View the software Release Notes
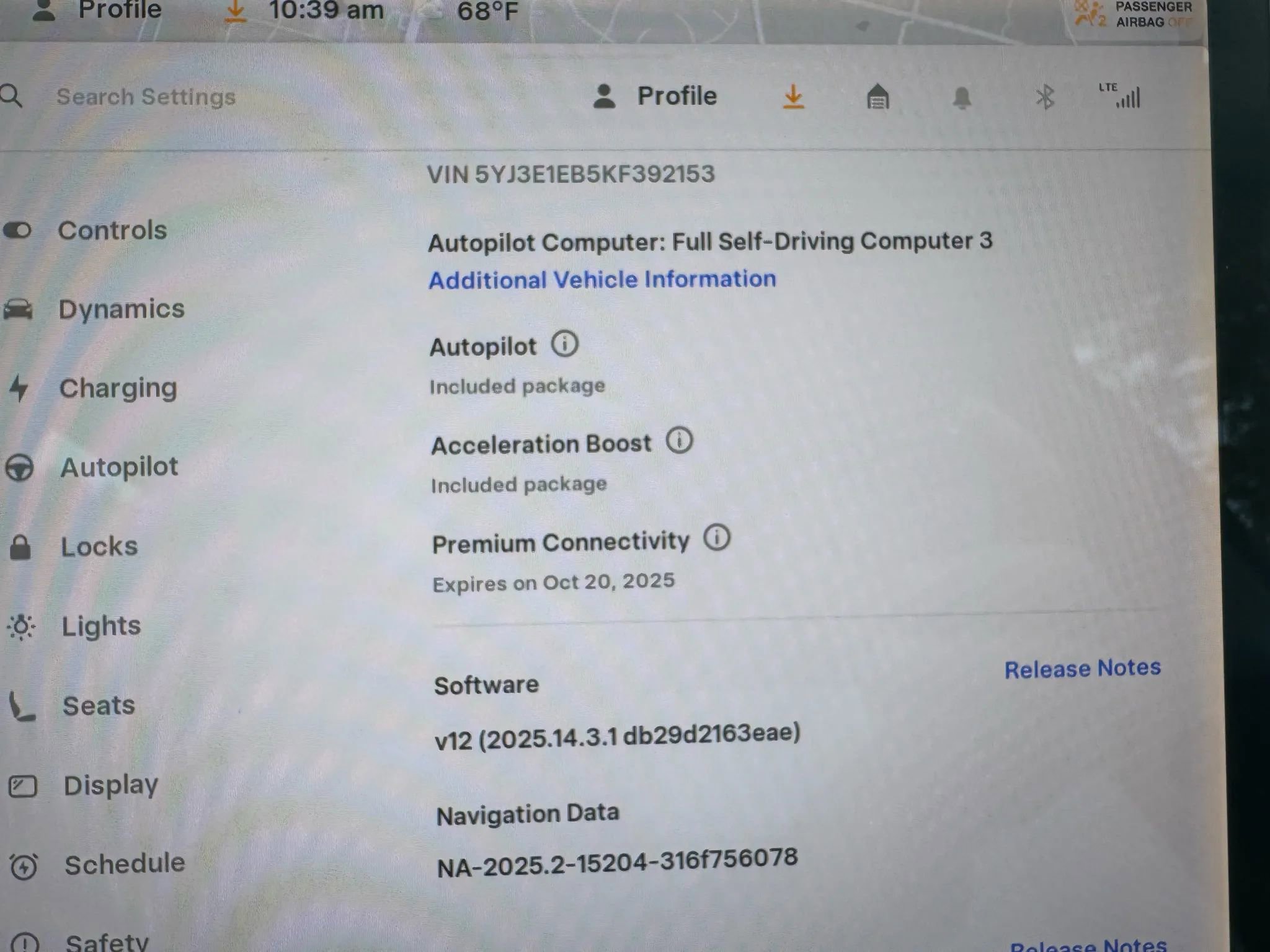Screen dimensions: 1270x952 click(1082, 668)
